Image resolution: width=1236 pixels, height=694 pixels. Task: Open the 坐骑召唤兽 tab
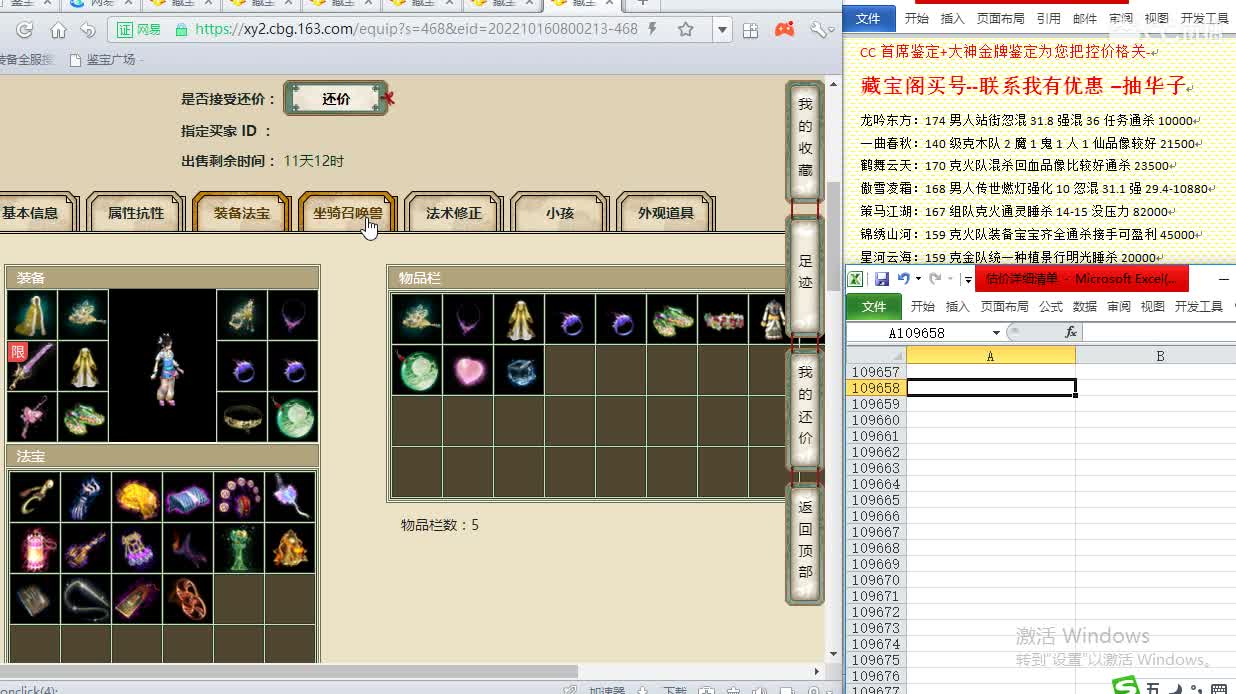(x=348, y=213)
